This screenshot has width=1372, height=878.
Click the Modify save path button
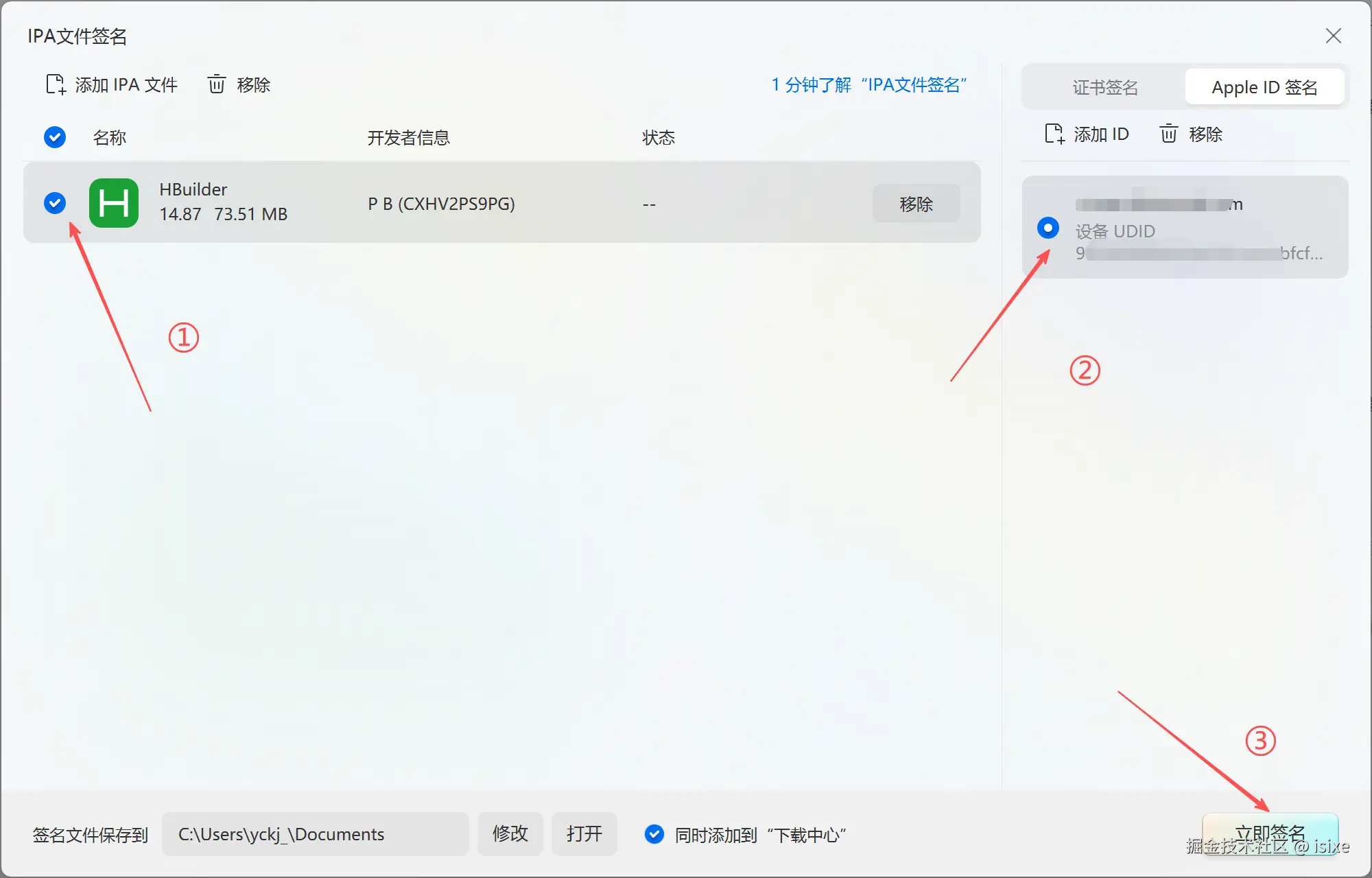(x=510, y=834)
